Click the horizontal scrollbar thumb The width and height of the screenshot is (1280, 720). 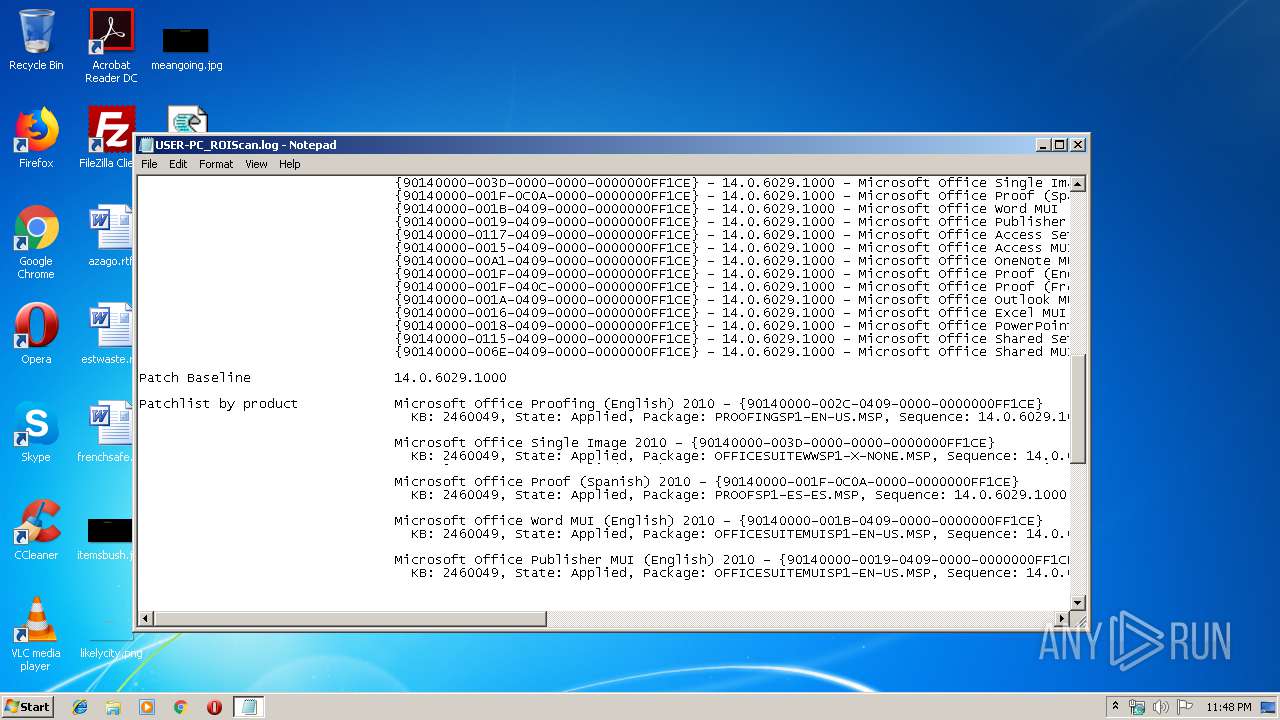[x=350, y=619]
